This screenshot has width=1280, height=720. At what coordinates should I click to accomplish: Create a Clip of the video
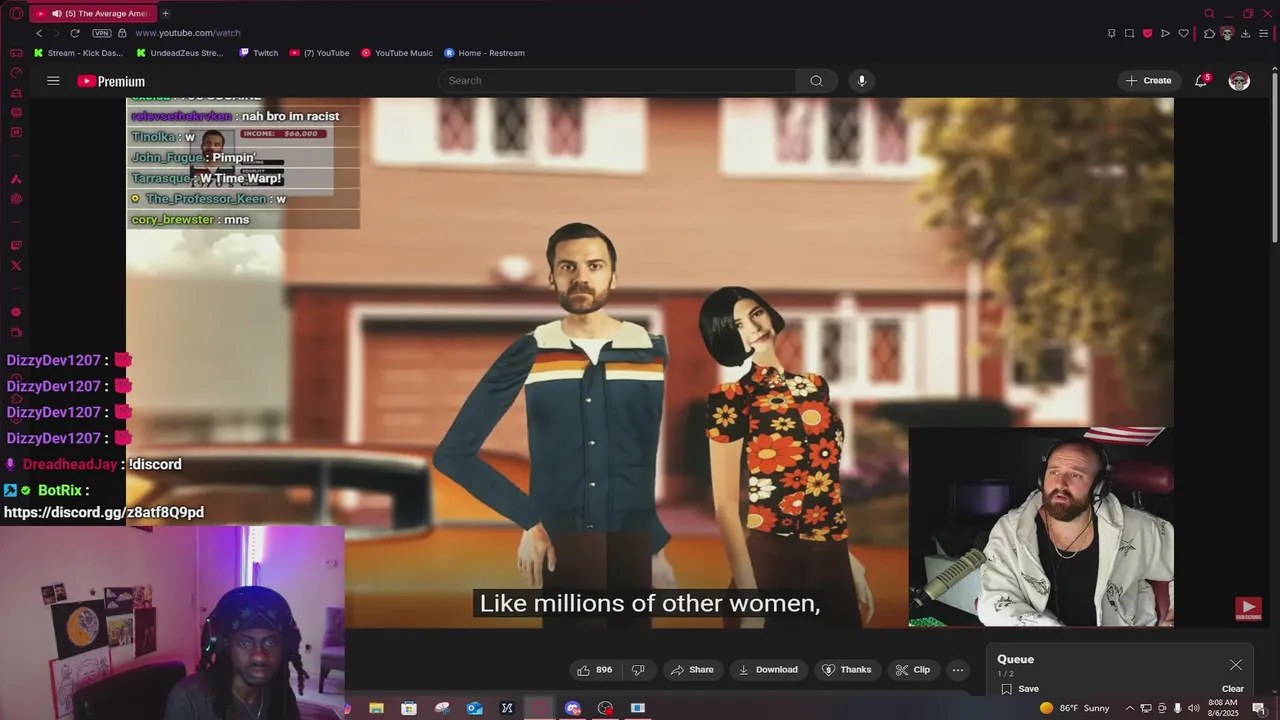(912, 670)
